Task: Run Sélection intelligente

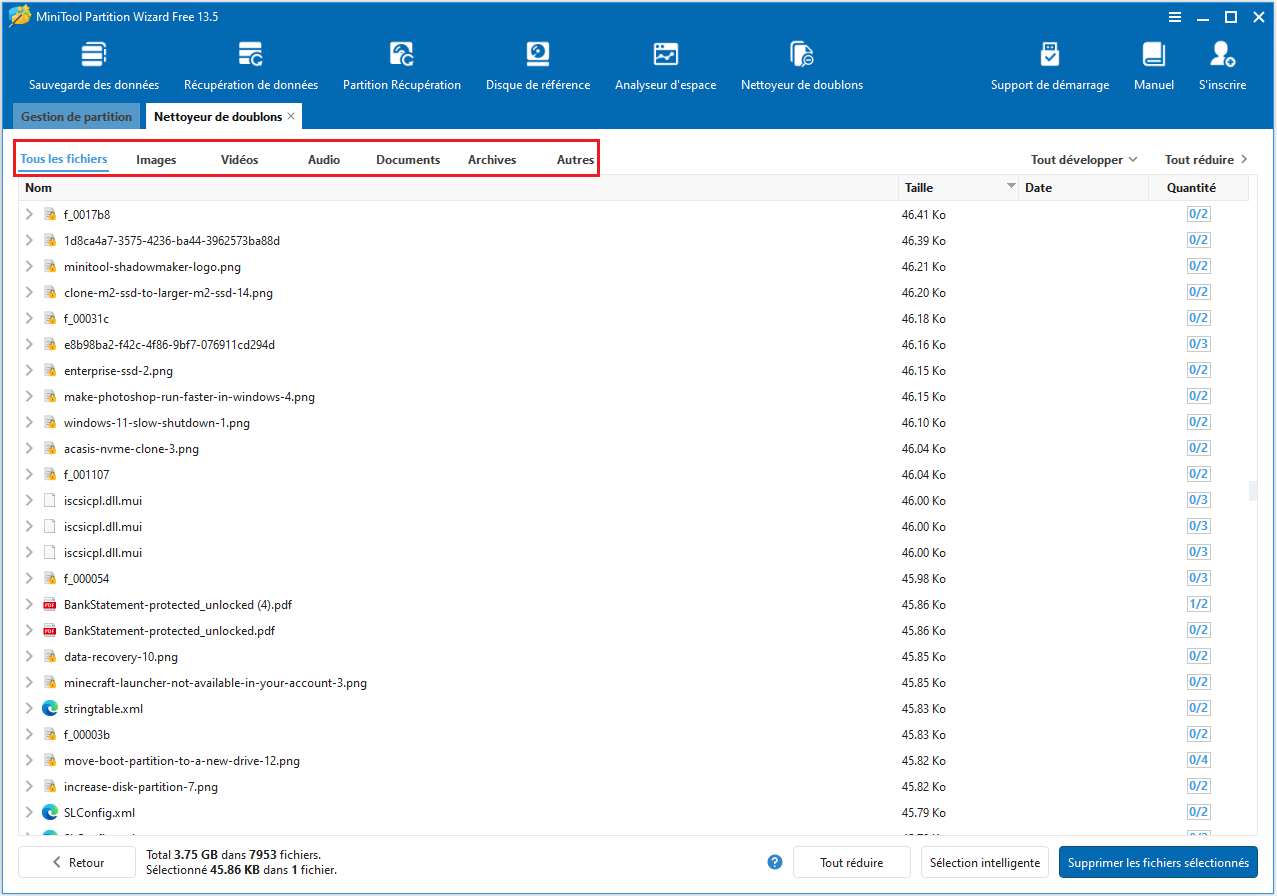Action: click(x=984, y=861)
